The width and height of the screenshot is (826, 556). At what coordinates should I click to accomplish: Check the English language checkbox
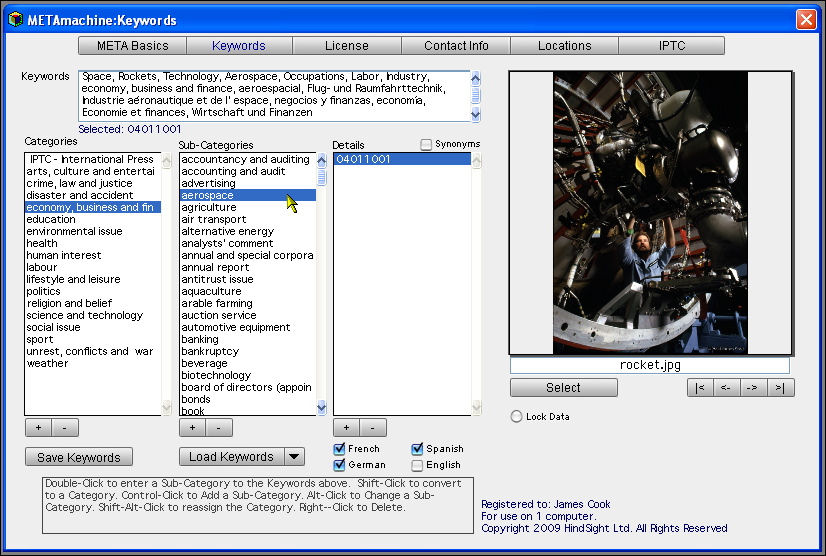418,465
